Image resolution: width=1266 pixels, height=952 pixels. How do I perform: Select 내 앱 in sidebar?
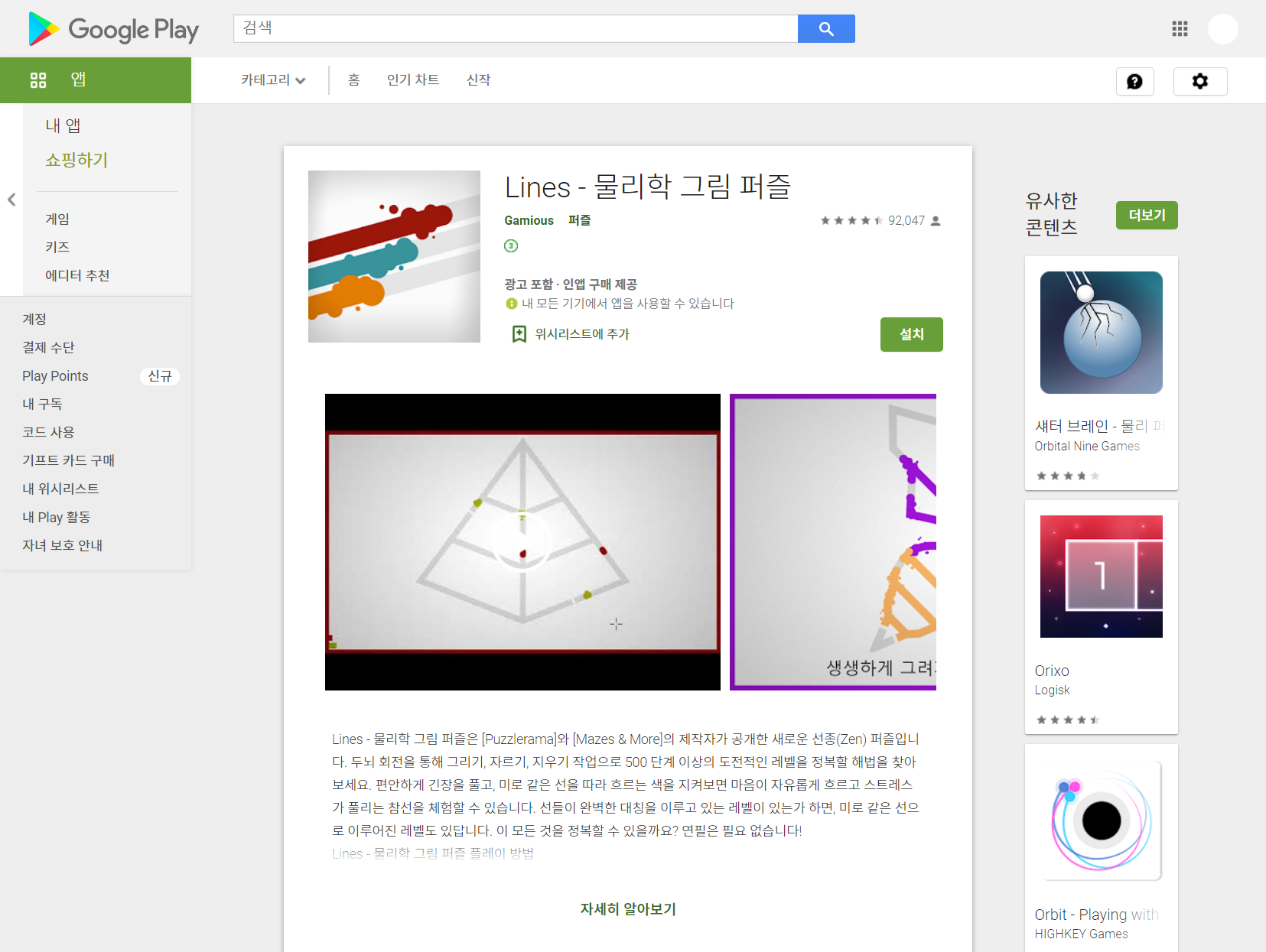click(63, 125)
